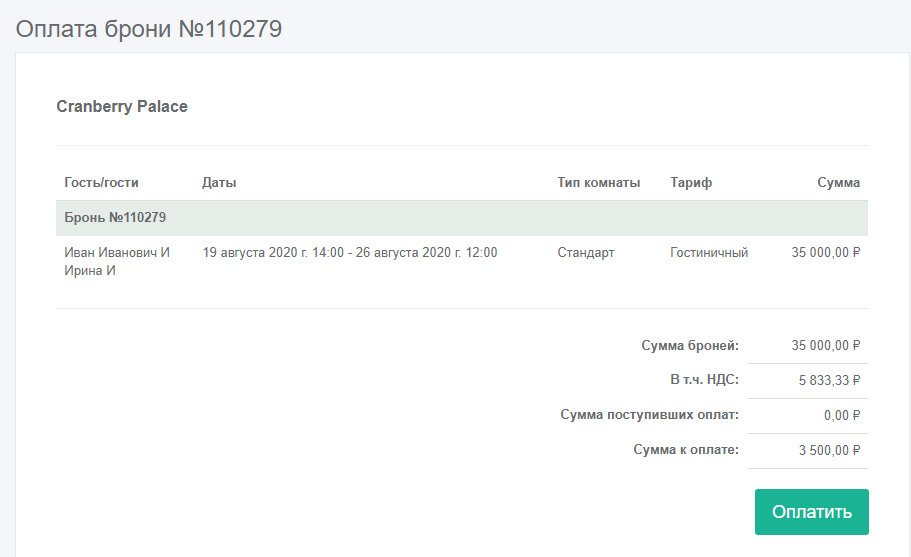
Task: Click the green Оплатить button
Action: [x=811, y=512]
